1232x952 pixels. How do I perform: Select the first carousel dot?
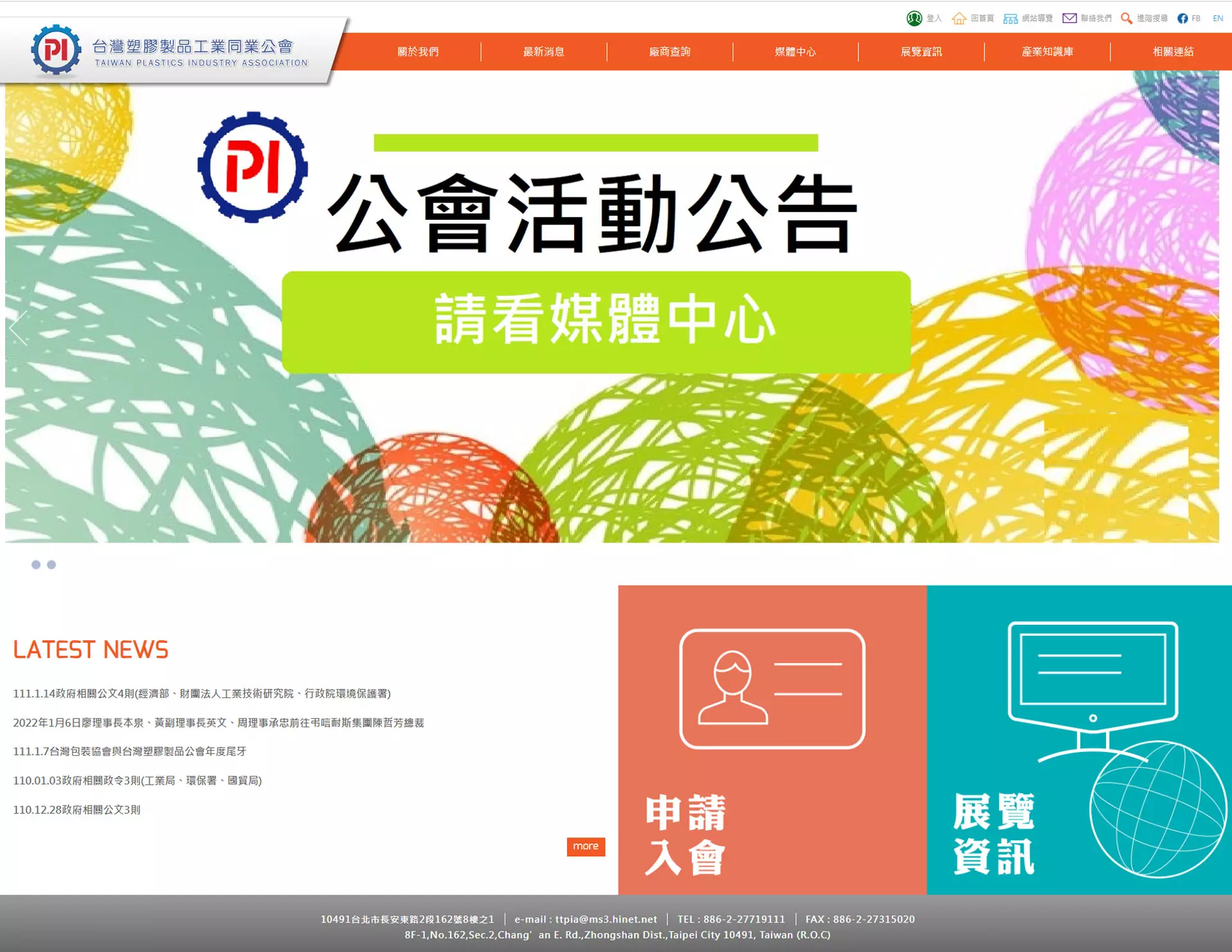36,564
